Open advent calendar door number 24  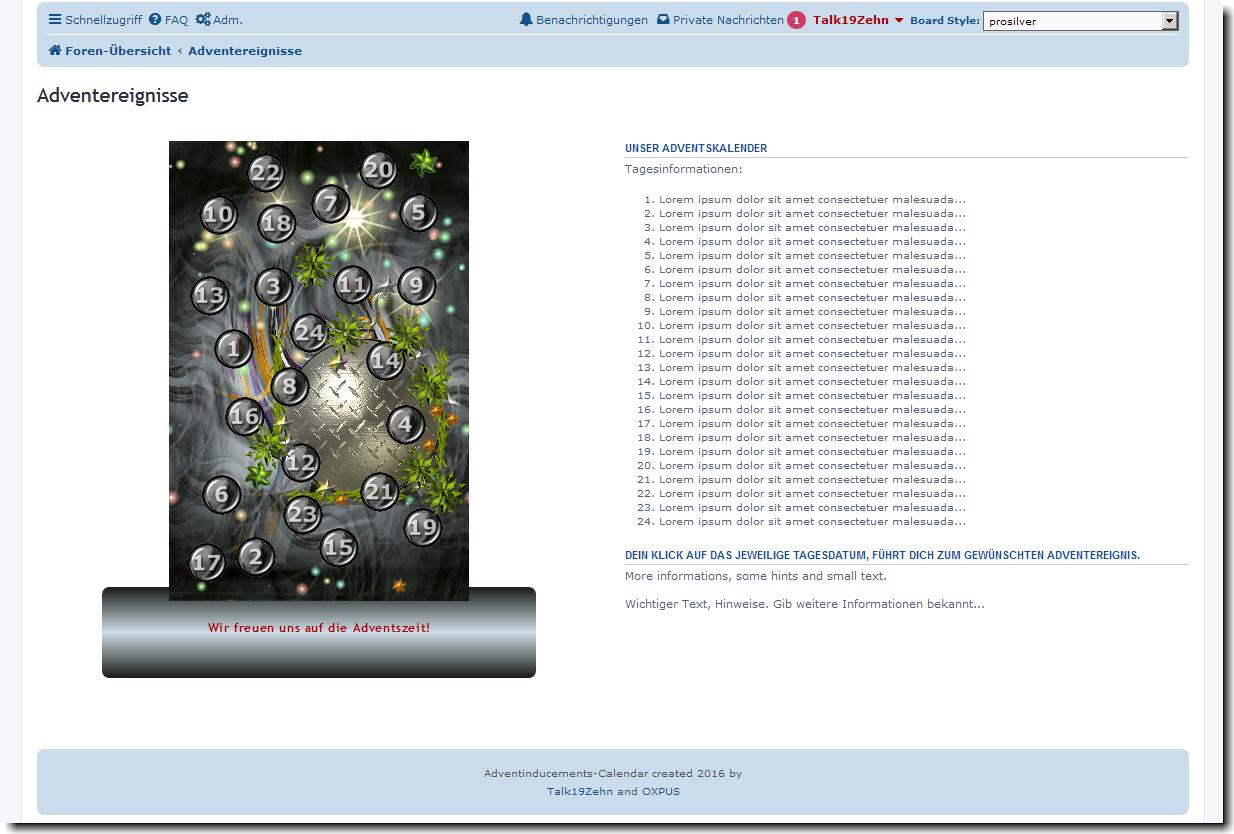click(x=310, y=332)
